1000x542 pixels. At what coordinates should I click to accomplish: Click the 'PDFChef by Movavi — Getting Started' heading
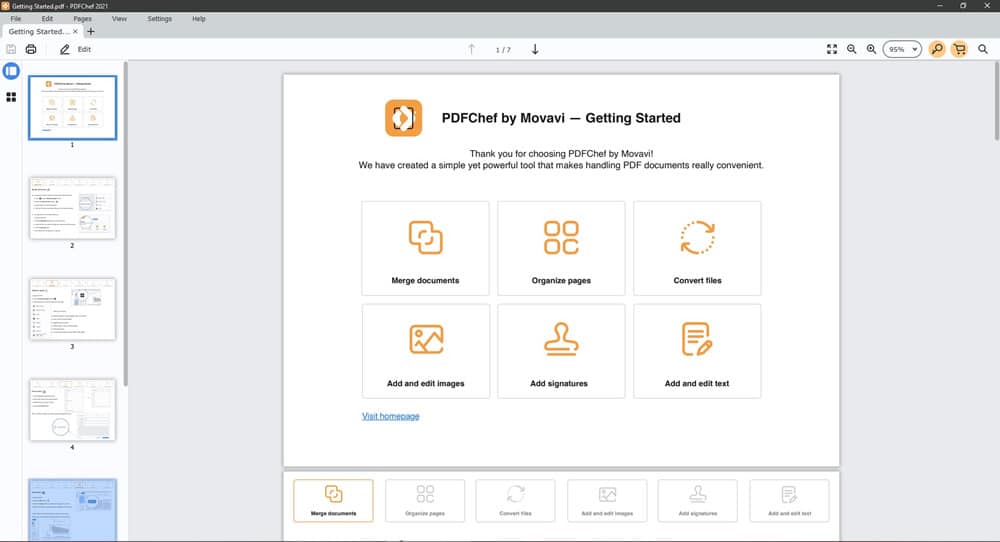(x=561, y=118)
